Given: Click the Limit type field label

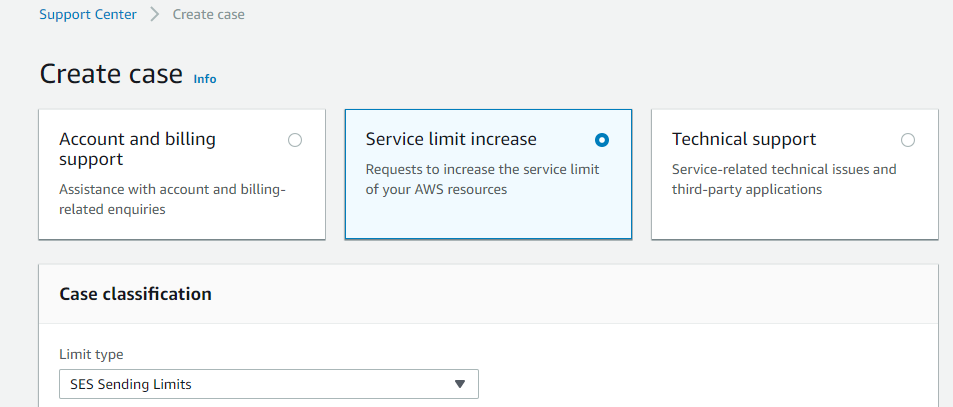Looking at the screenshot, I should (x=91, y=354).
